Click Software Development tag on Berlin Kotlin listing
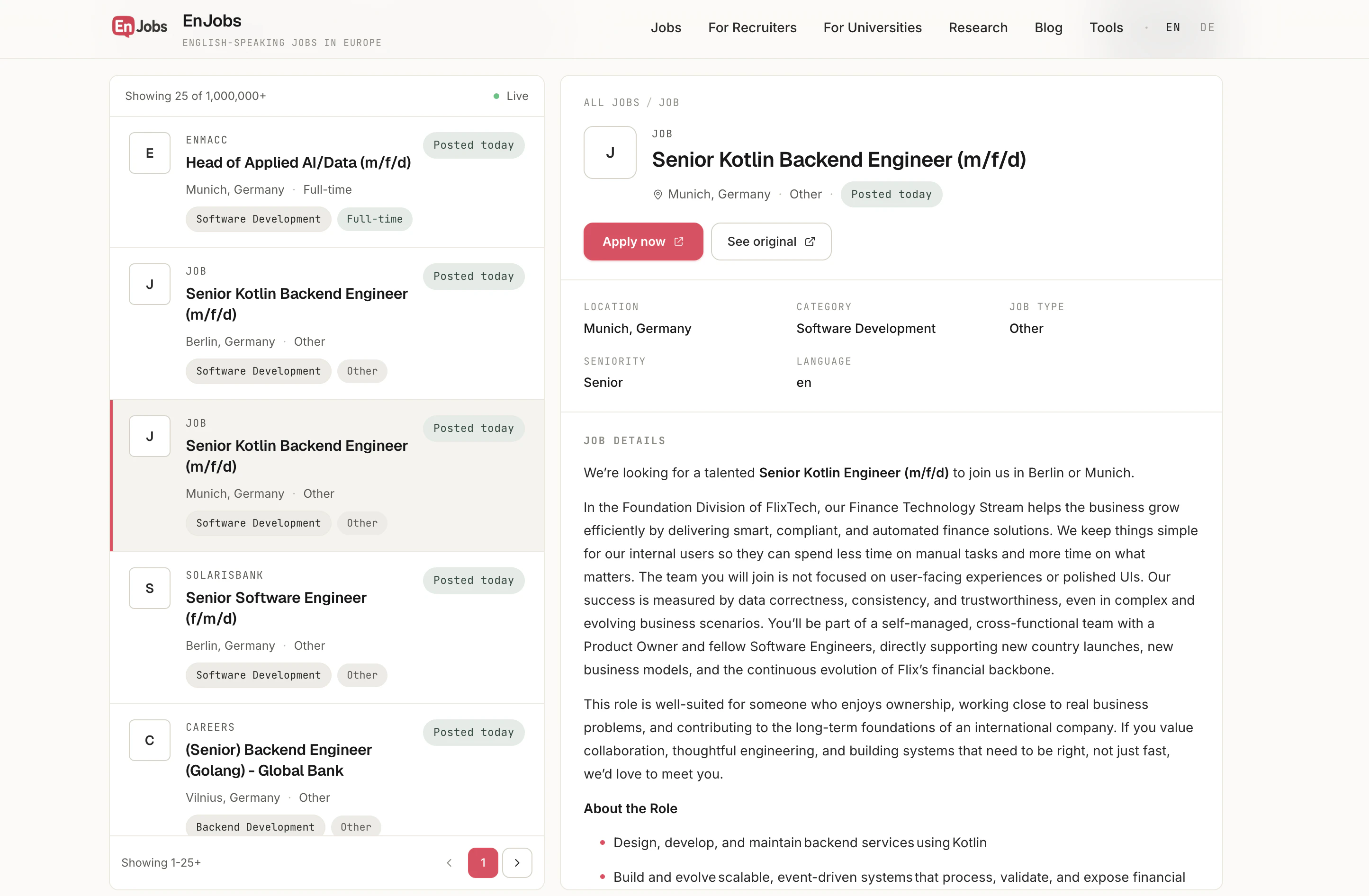 pyautogui.click(x=258, y=371)
